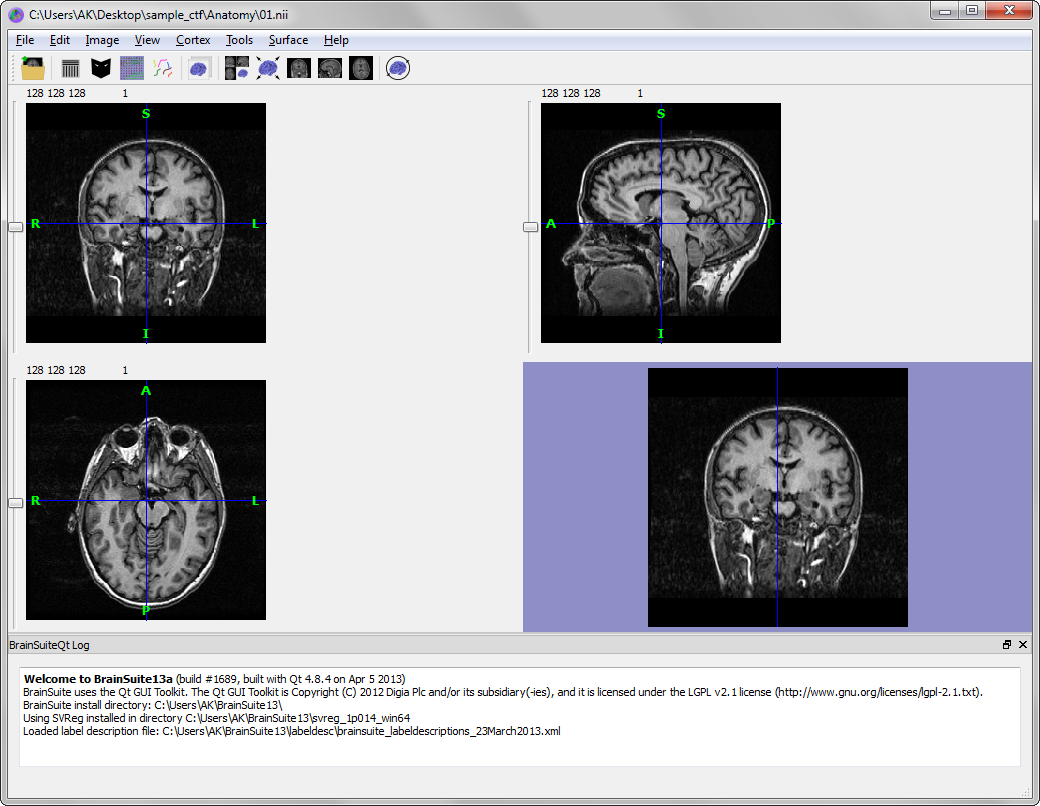Viewport: 1040px width, 806px height.
Task: Click the stacked brain surface icon
Action: click(x=199, y=68)
